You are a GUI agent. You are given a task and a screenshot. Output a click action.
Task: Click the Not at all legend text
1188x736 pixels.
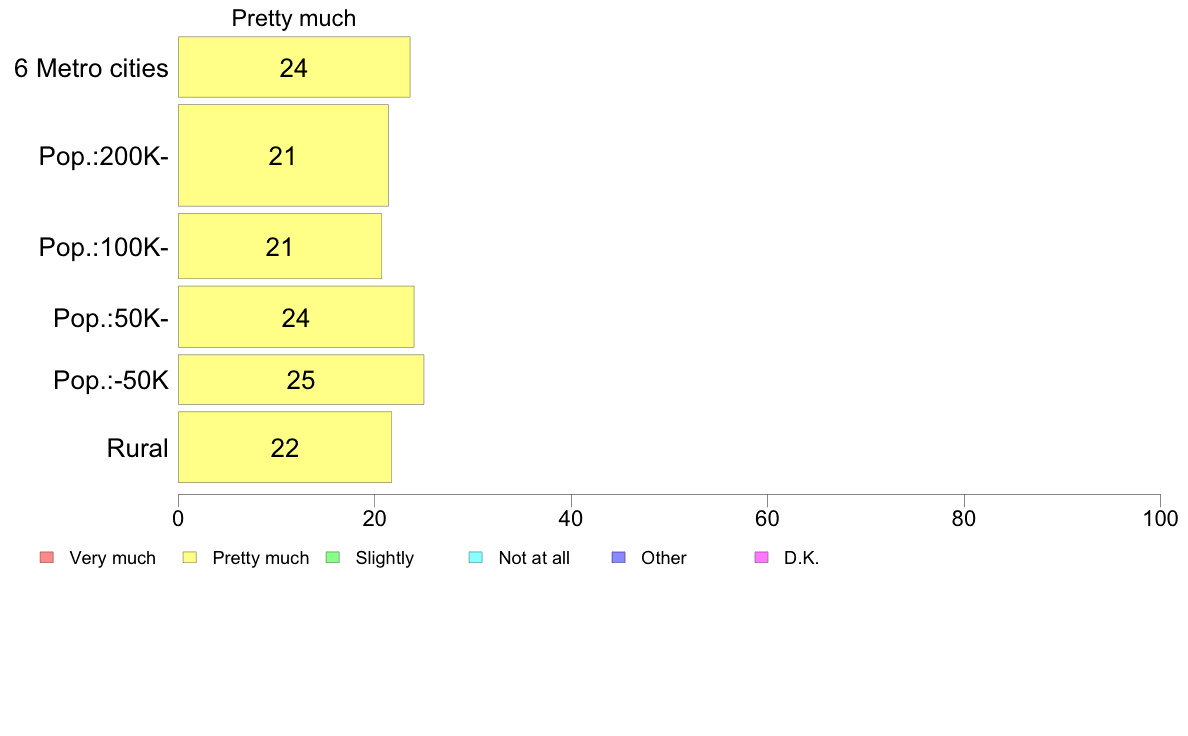pyautogui.click(x=534, y=558)
